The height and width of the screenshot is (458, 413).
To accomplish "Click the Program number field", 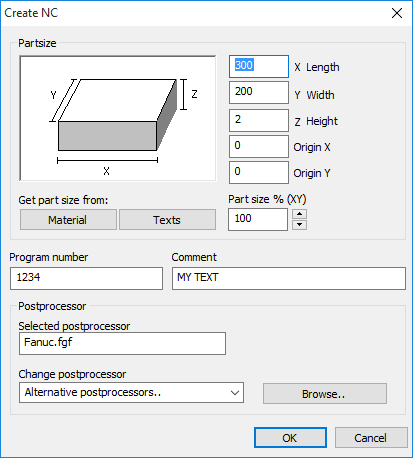I will pyautogui.click(x=86, y=278).
